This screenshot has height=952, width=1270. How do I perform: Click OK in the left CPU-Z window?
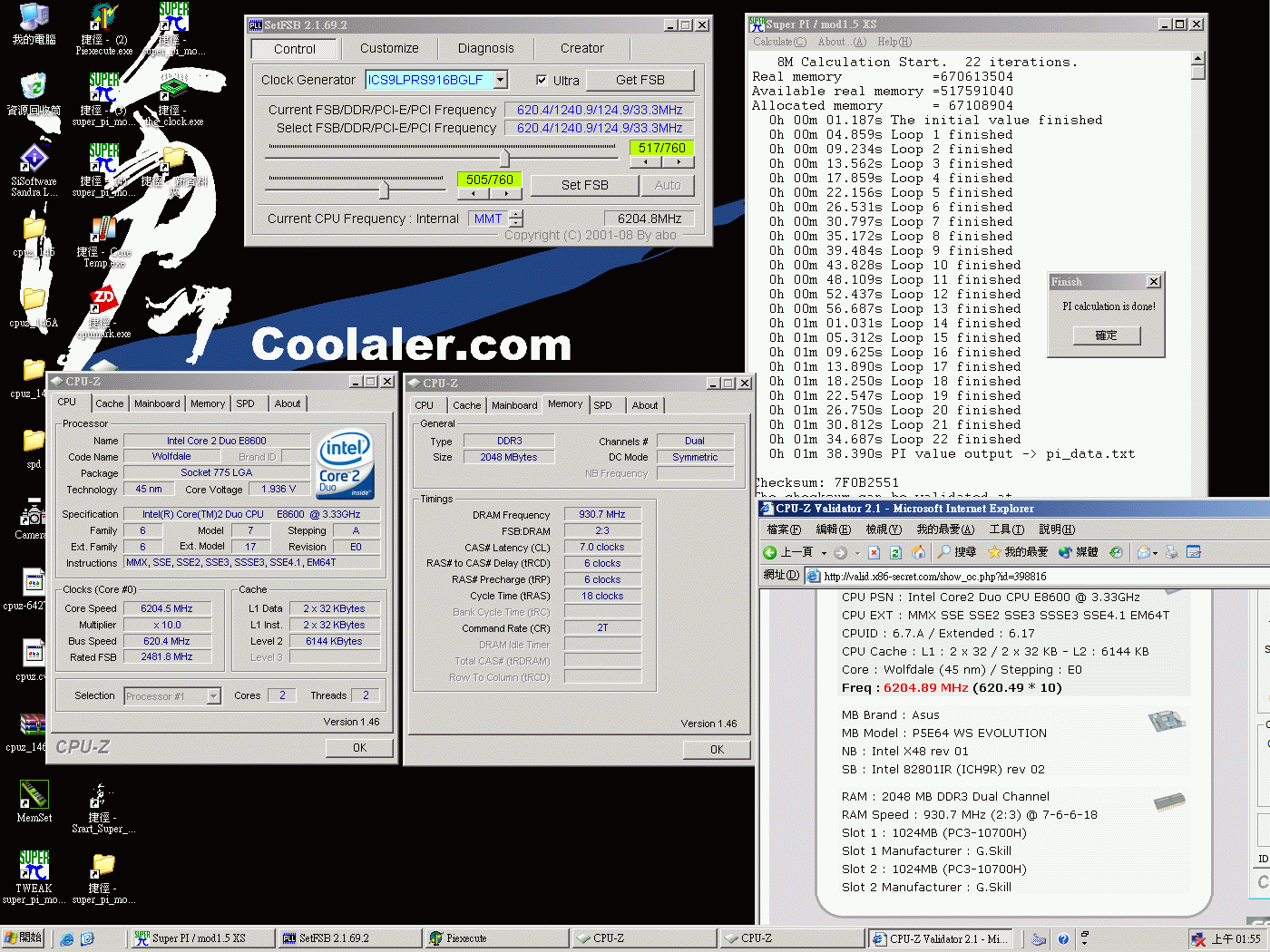(359, 748)
